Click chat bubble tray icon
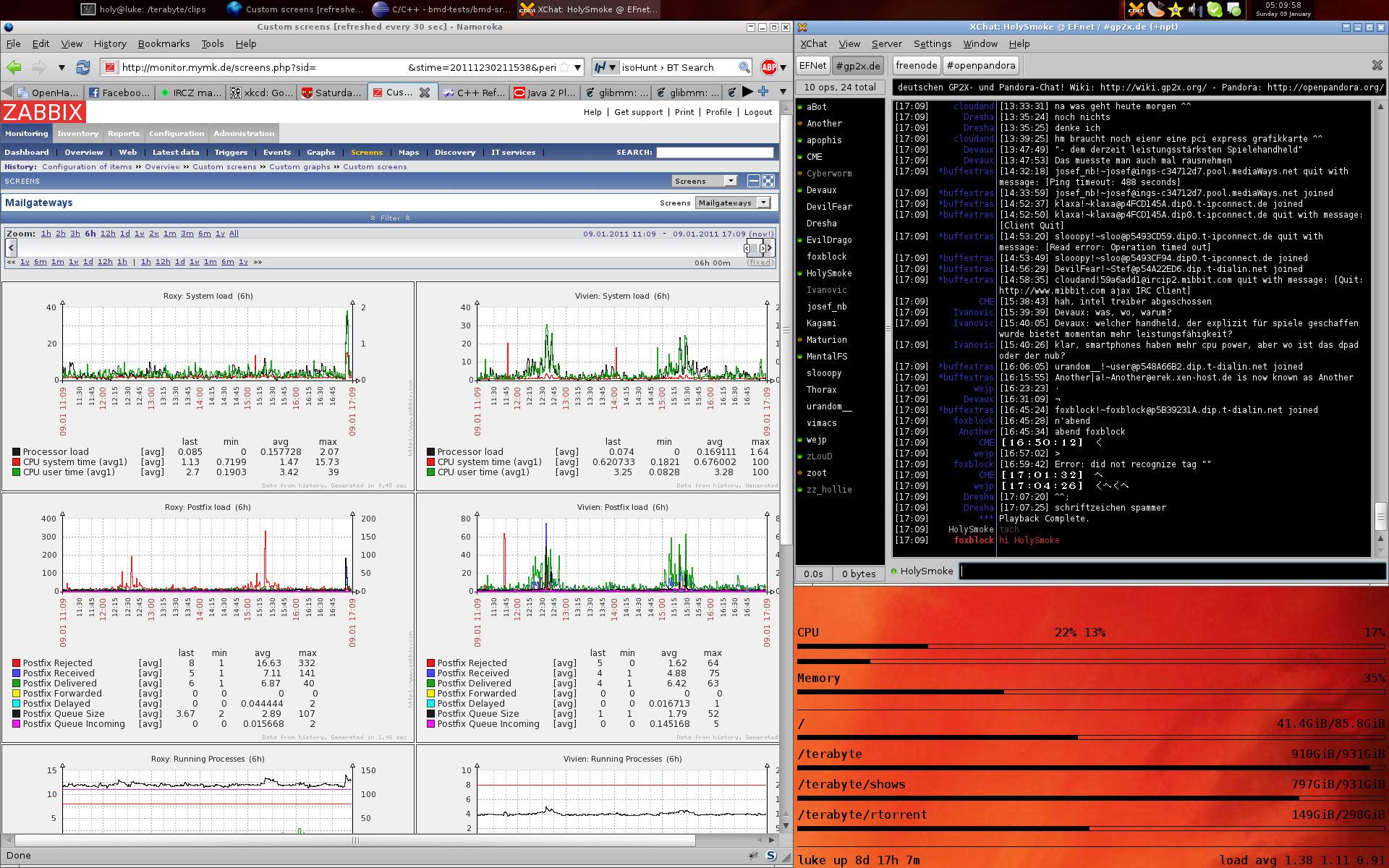The image size is (1389, 868). [1234, 9]
